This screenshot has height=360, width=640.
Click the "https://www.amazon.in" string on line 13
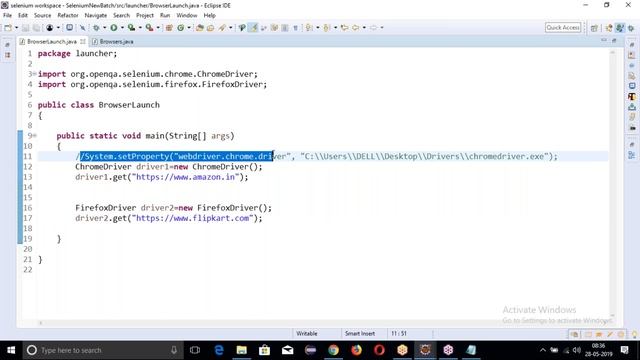click(x=185, y=177)
